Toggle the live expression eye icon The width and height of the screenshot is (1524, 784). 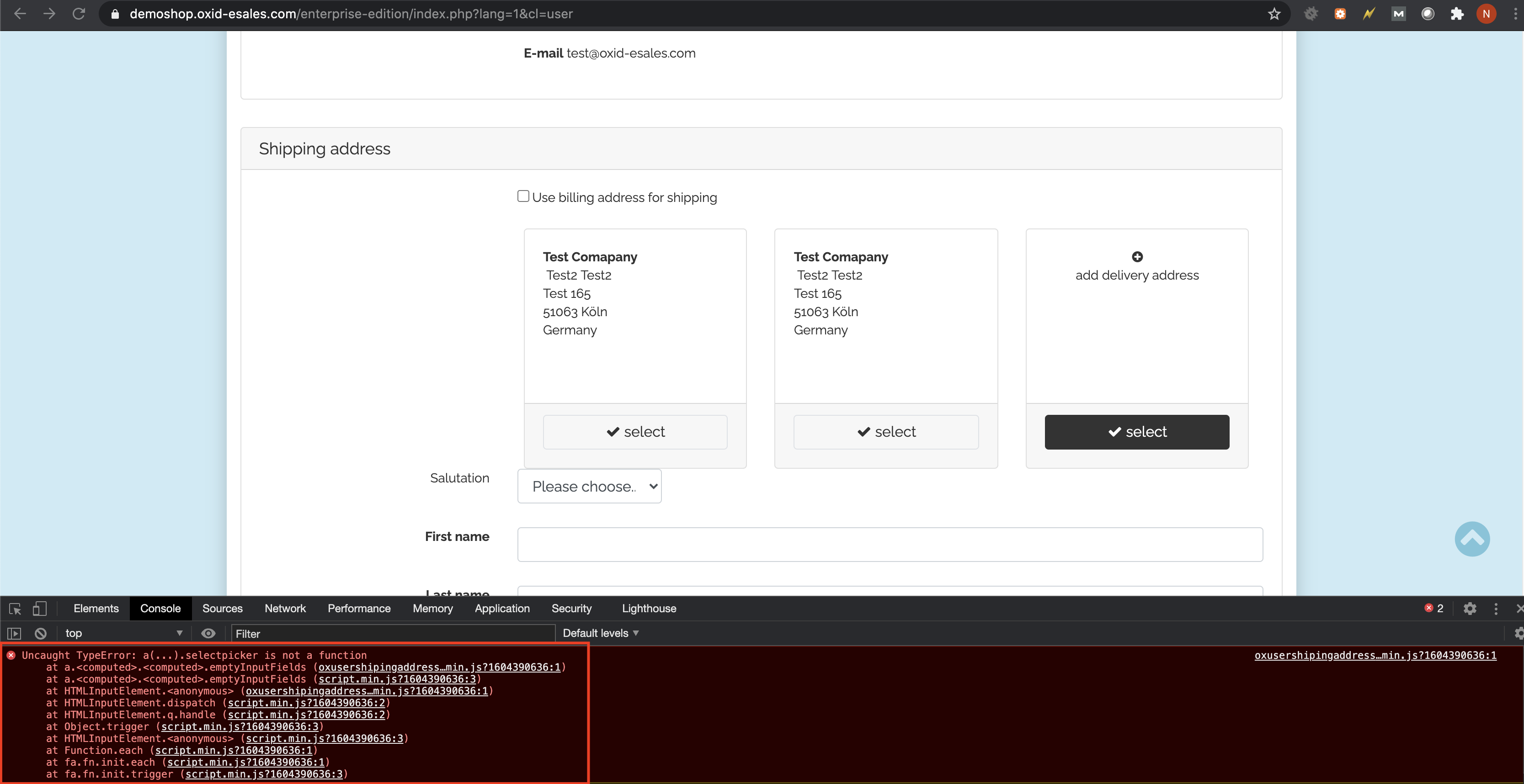(x=208, y=633)
